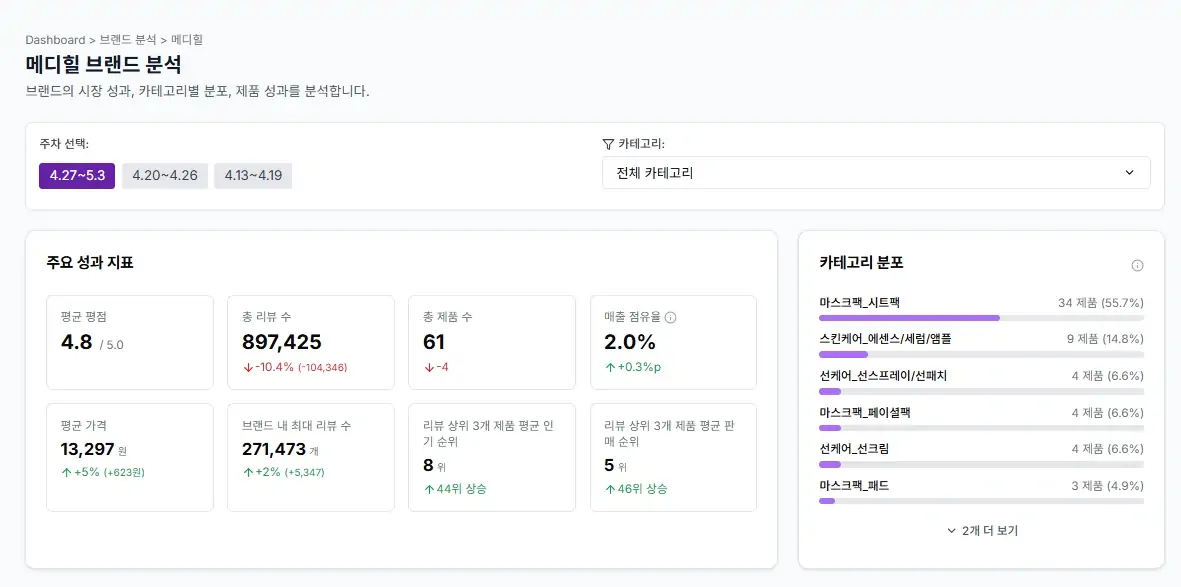Click the 메디힐 breadcrumb item
Screen dimensions: 1181x587
tap(187, 39)
